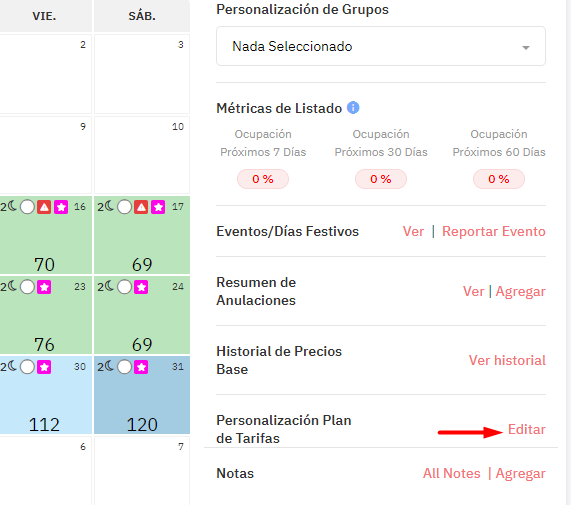The width and height of the screenshot is (571, 505).
Task: Select the calendar cell priced 120
Action: pos(142,395)
